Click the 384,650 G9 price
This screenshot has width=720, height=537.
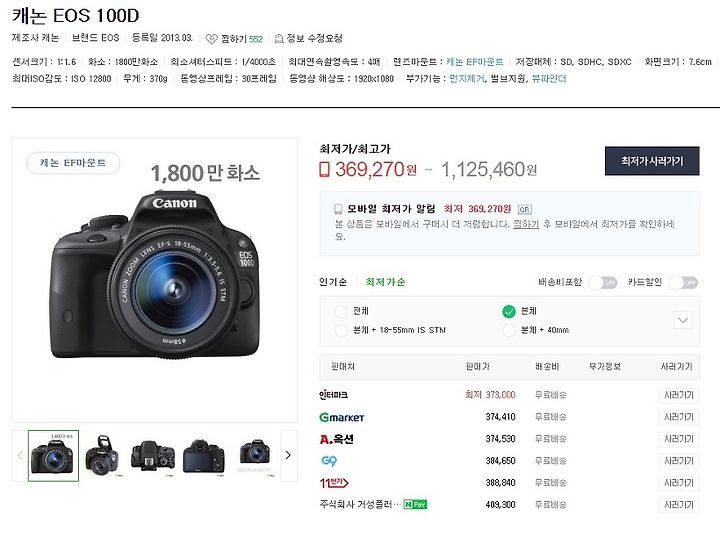pyautogui.click(x=501, y=460)
